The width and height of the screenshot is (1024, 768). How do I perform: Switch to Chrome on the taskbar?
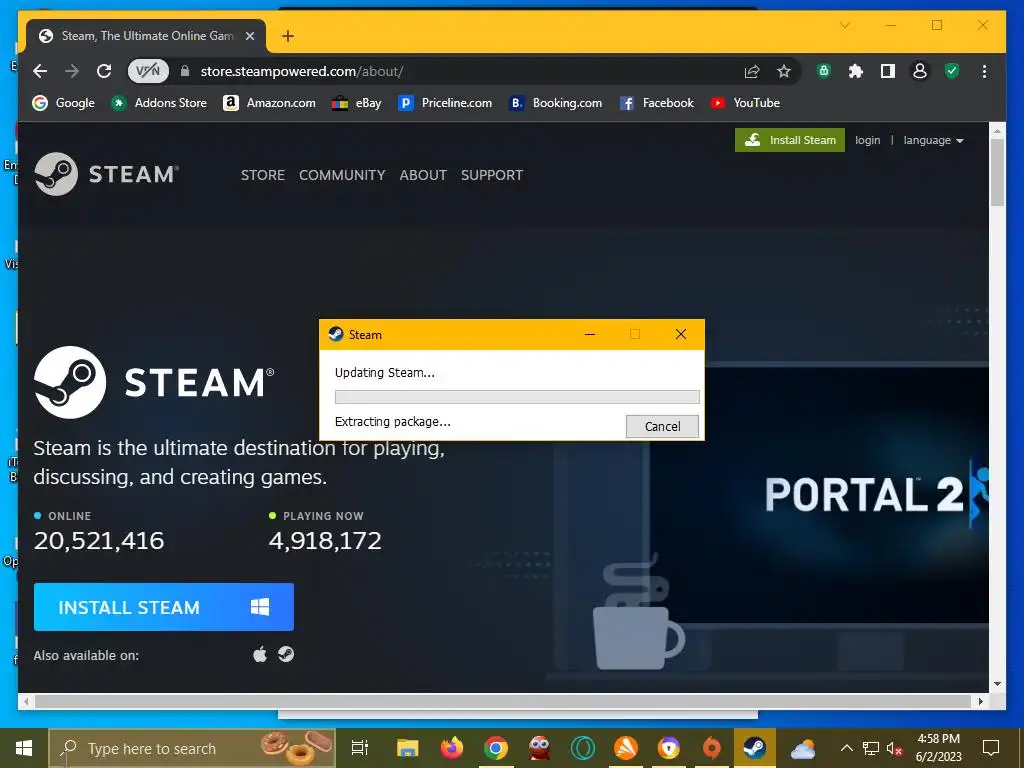(x=496, y=748)
